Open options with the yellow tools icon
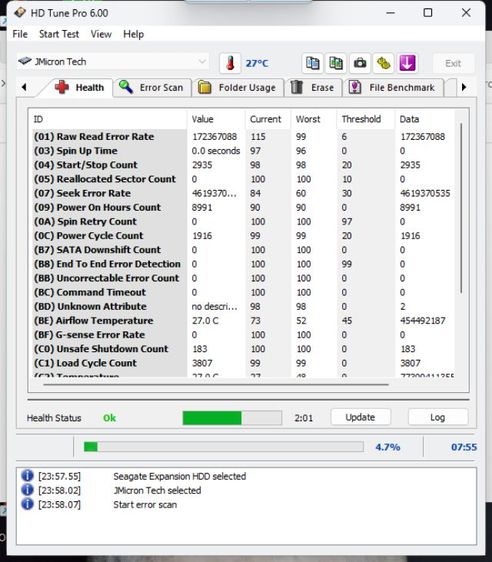The height and width of the screenshot is (562, 492). point(383,63)
